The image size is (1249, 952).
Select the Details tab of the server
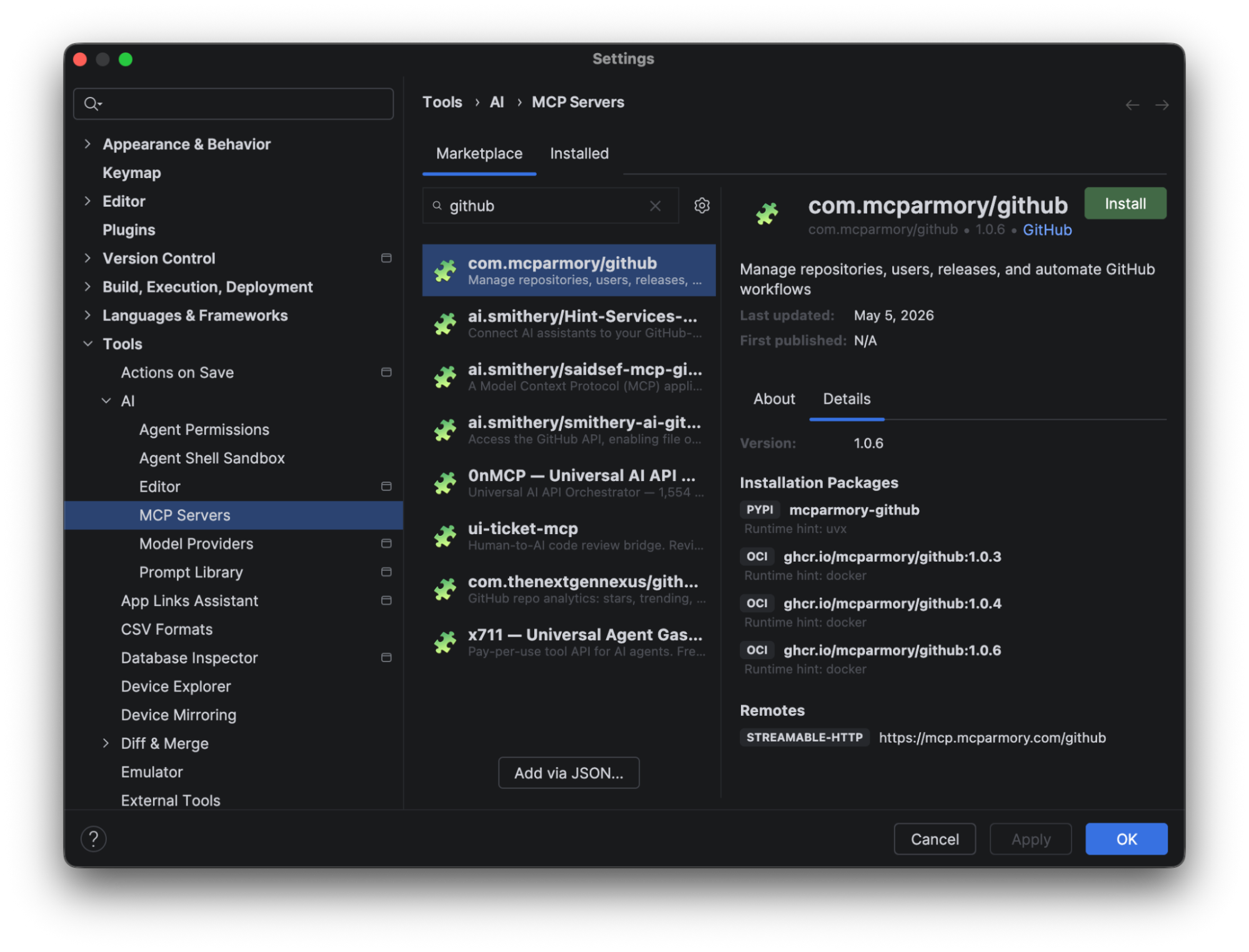[x=847, y=399]
